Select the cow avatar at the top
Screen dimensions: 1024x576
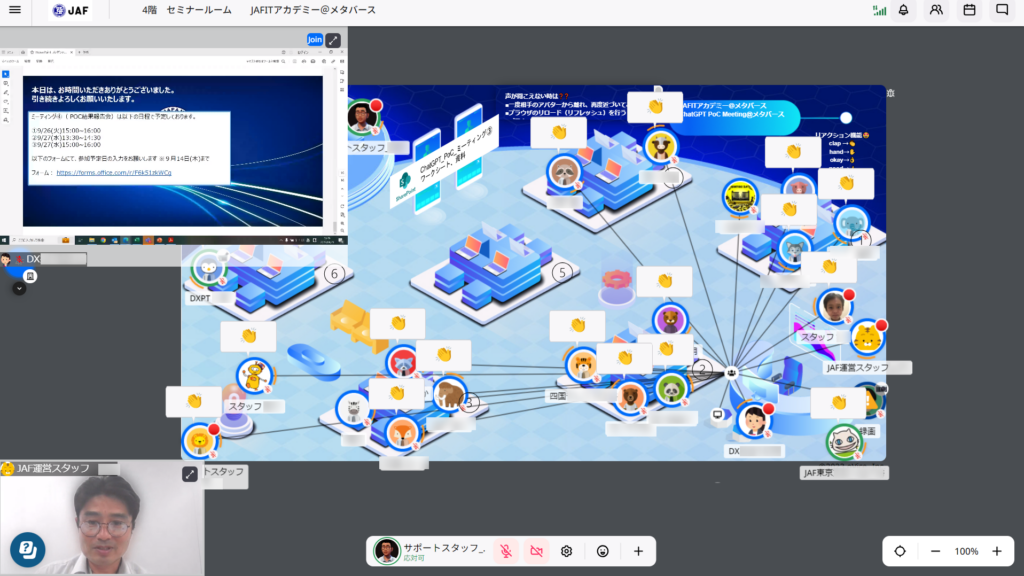click(x=660, y=146)
